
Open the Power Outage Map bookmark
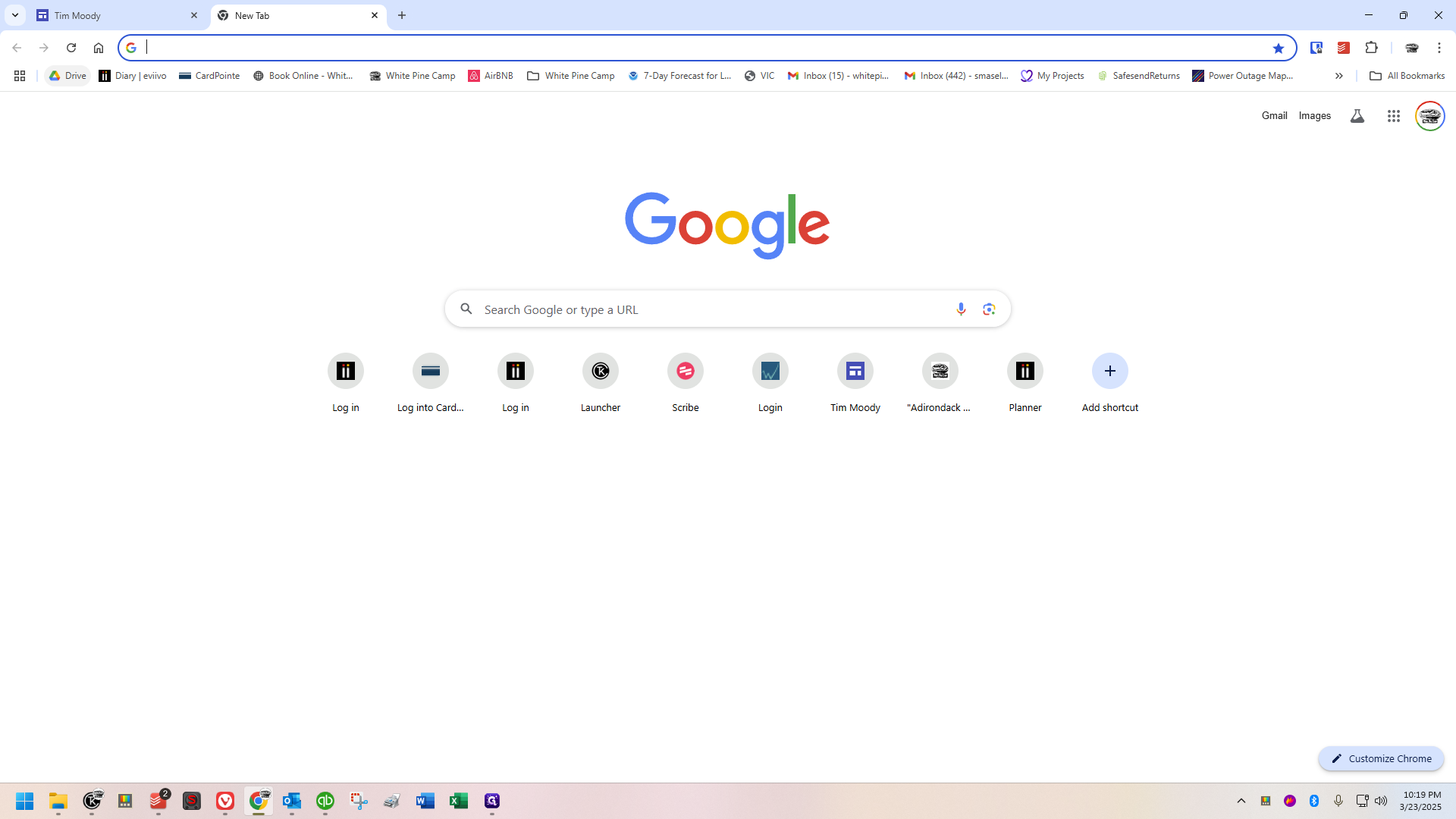pos(1243,76)
